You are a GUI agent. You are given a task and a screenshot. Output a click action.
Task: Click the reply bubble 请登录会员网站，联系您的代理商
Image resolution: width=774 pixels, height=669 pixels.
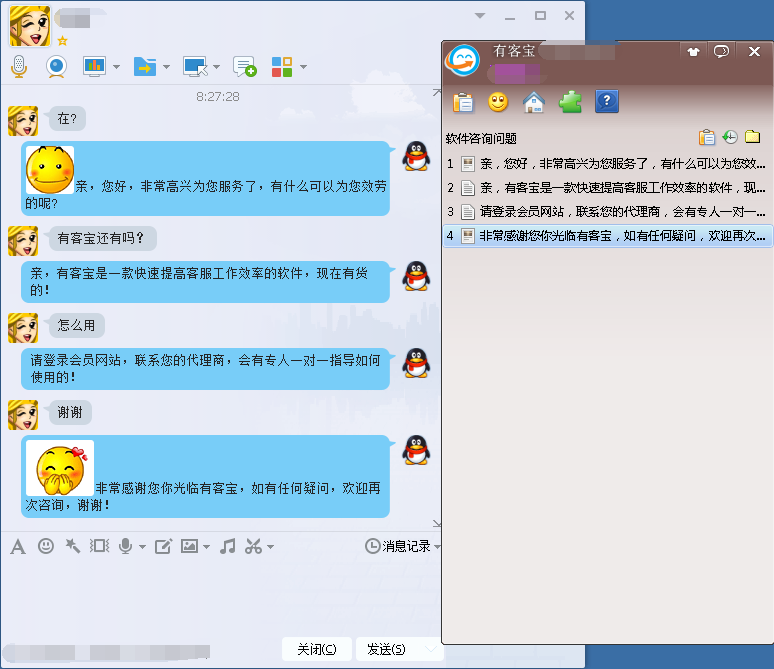pyautogui.click(x=205, y=369)
